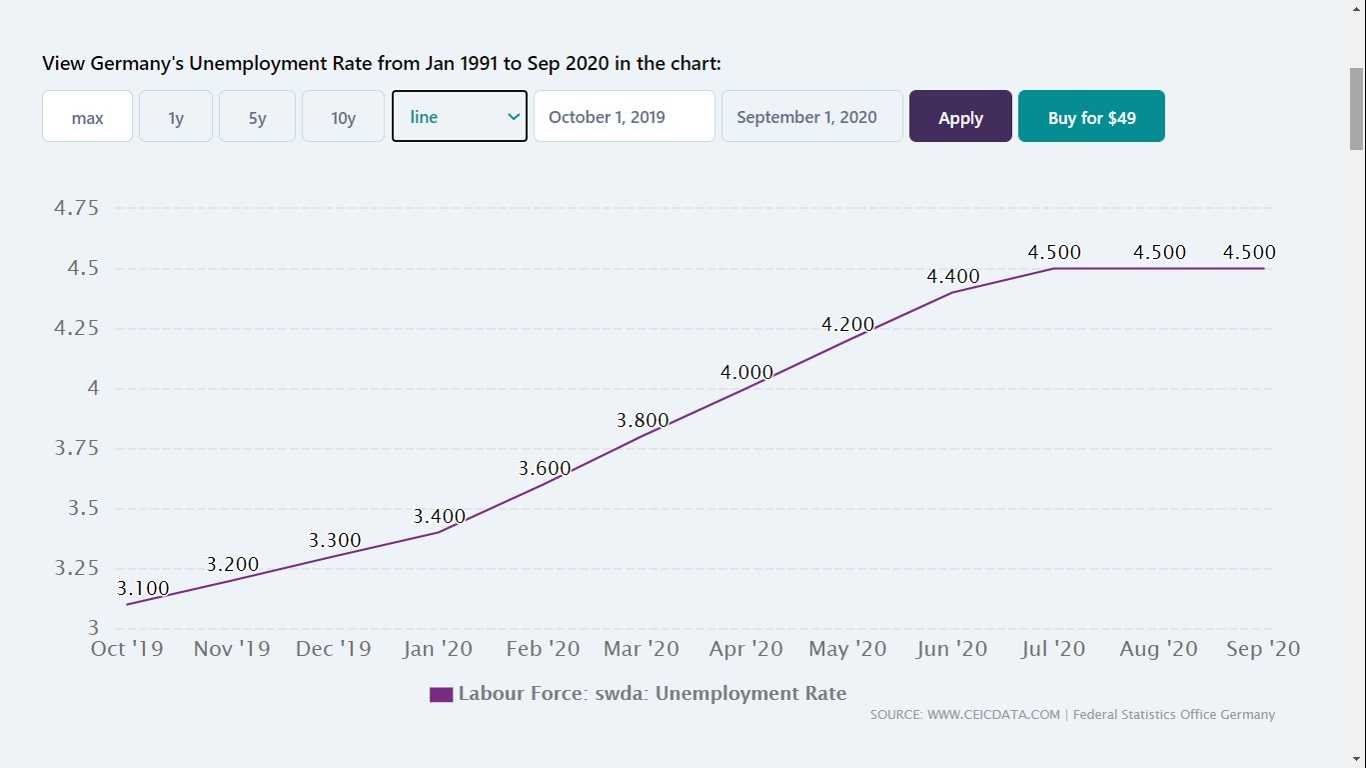
Task: Toggle the purple legend swatch for Unemployment Rate
Action: [x=441, y=694]
